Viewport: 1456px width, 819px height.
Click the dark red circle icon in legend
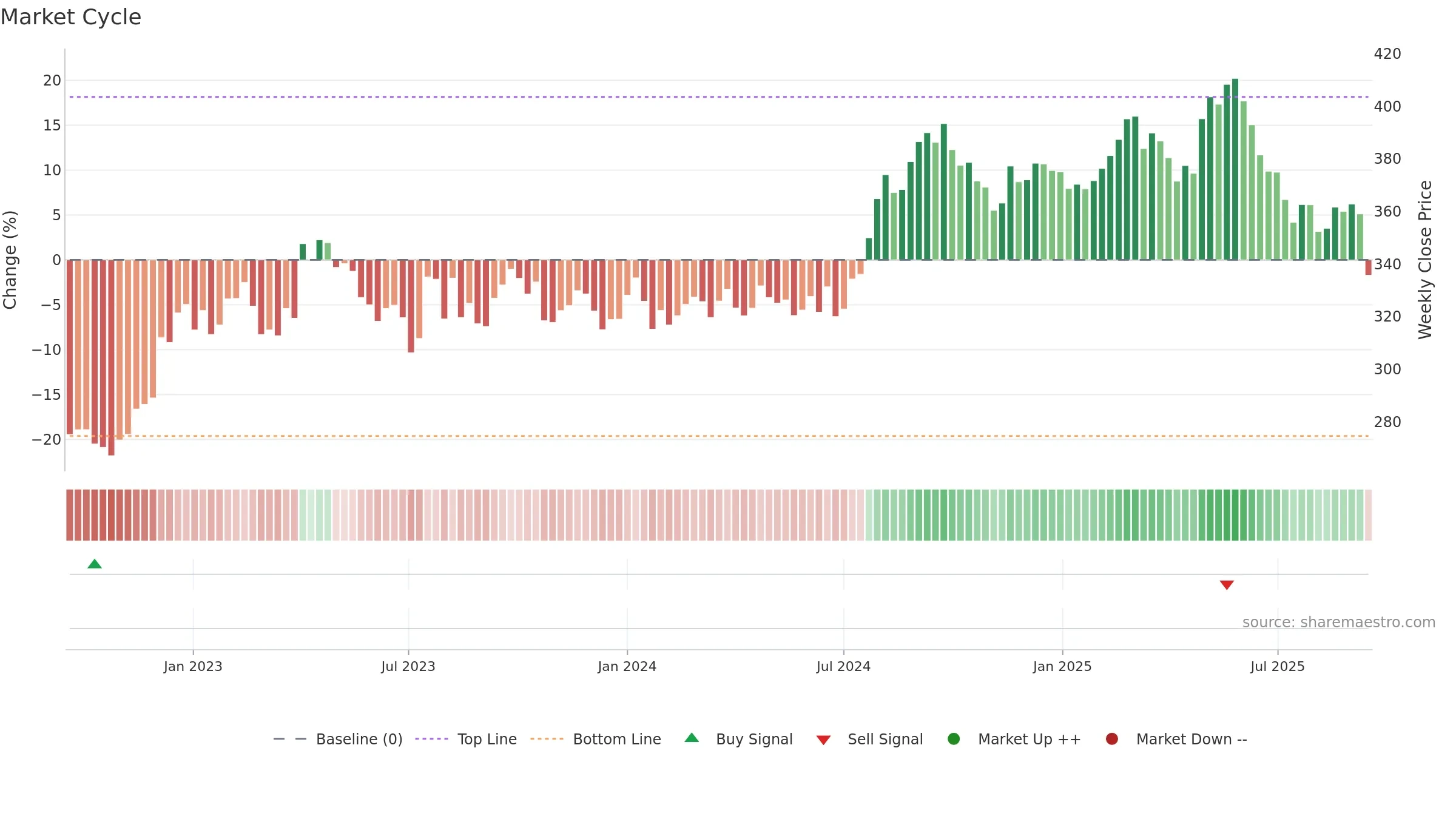click(x=1112, y=739)
